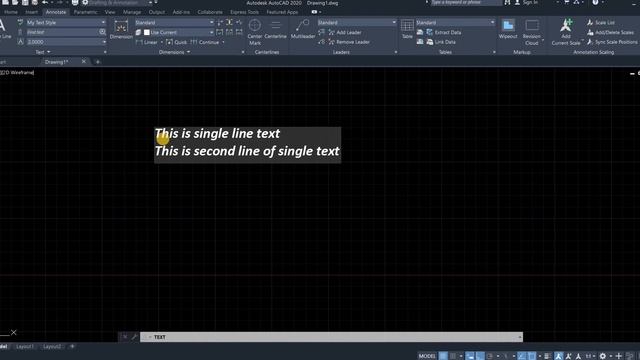Click the Add Leader tool
This screenshot has height=360, width=640.
345,32
